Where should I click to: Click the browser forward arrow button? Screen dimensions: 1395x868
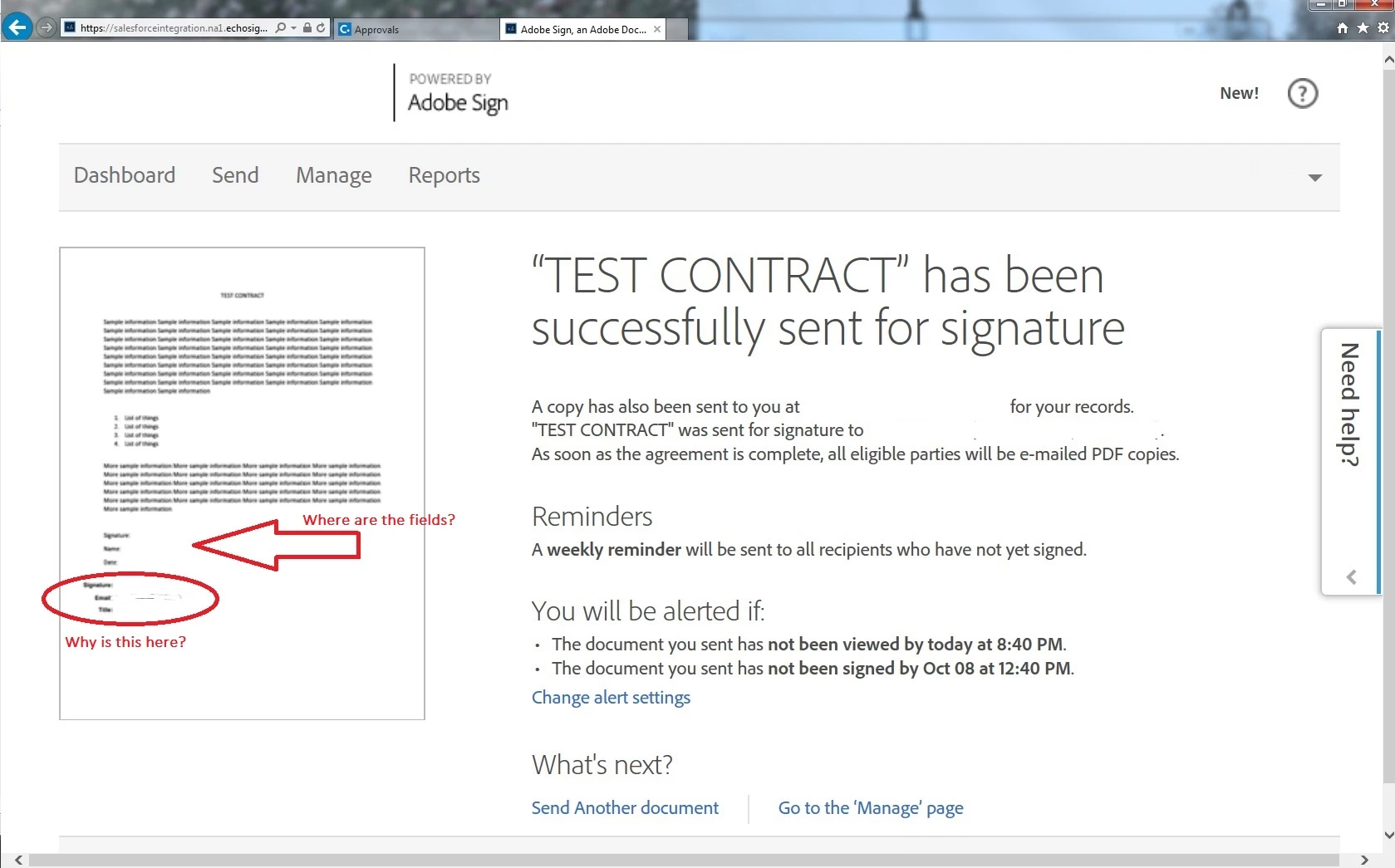pos(47,28)
